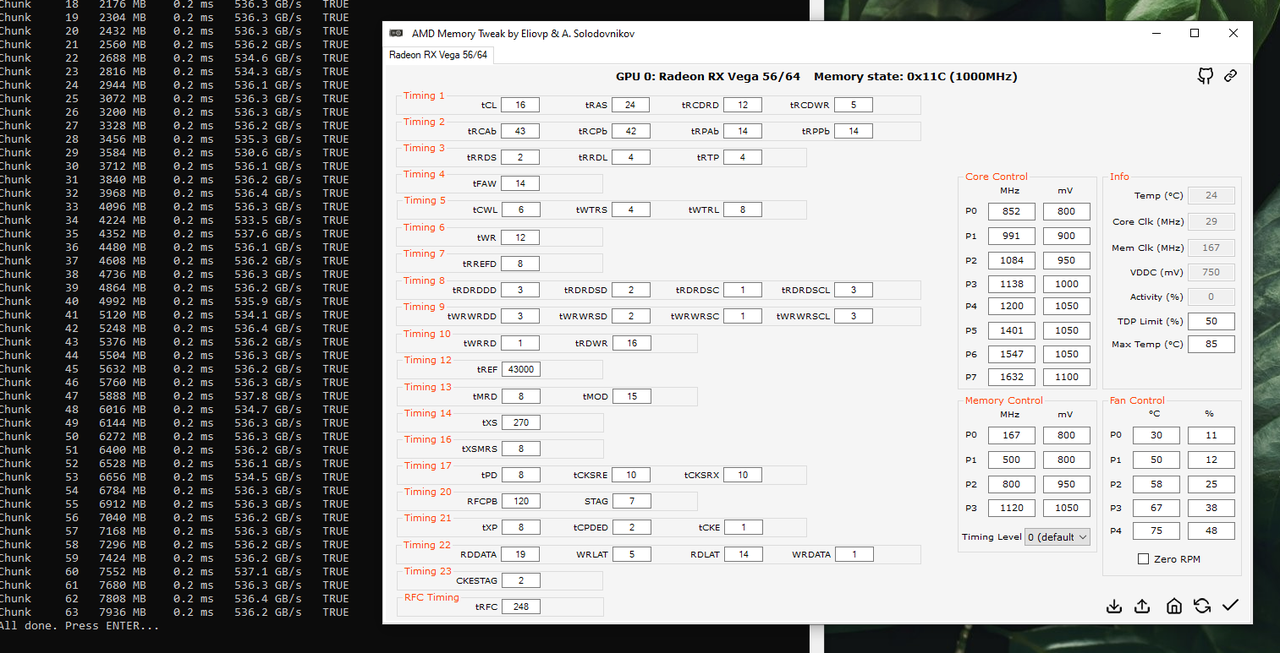The height and width of the screenshot is (653, 1280).
Task: Enable the Zero RPM checkbox
Action: 1143,559
